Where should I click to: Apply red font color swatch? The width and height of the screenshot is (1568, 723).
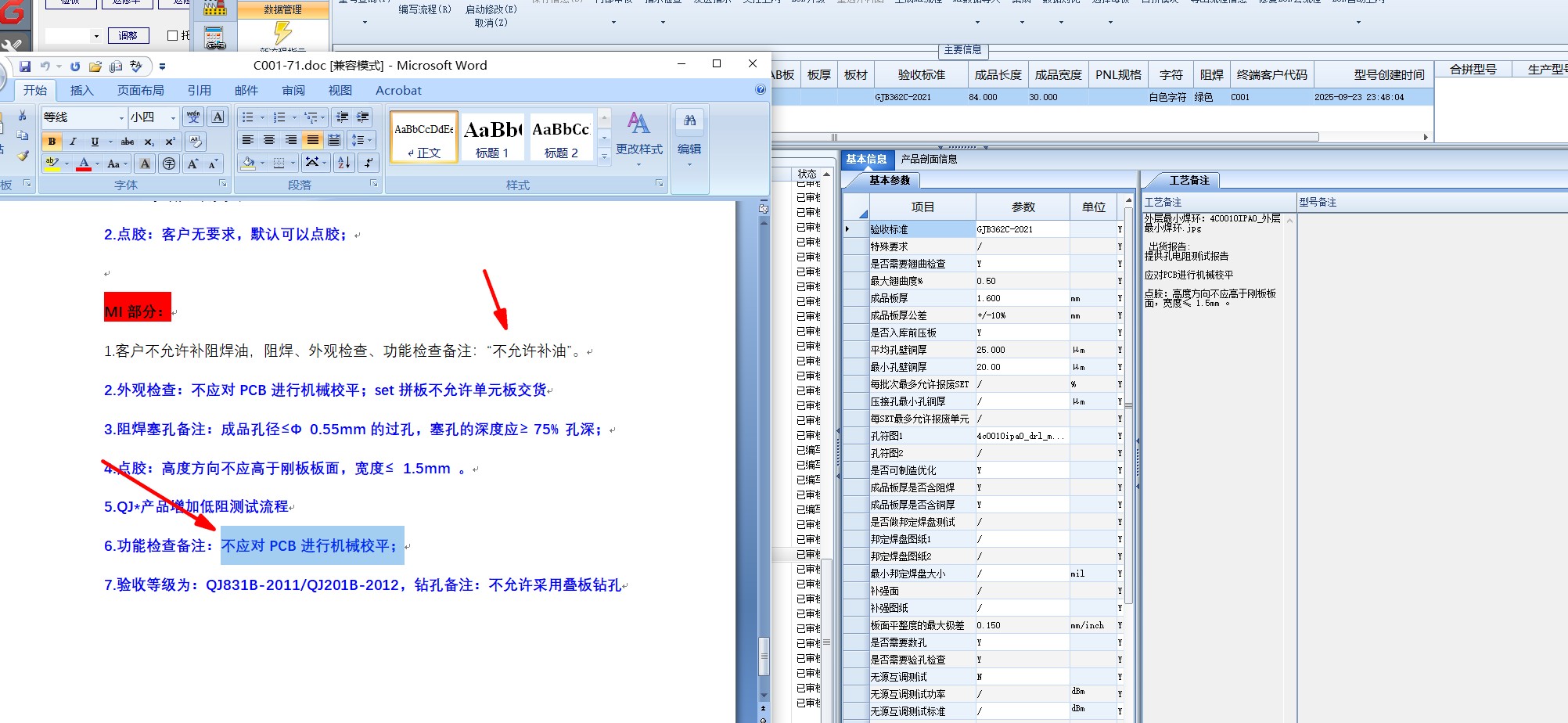(x=84, y=164)
